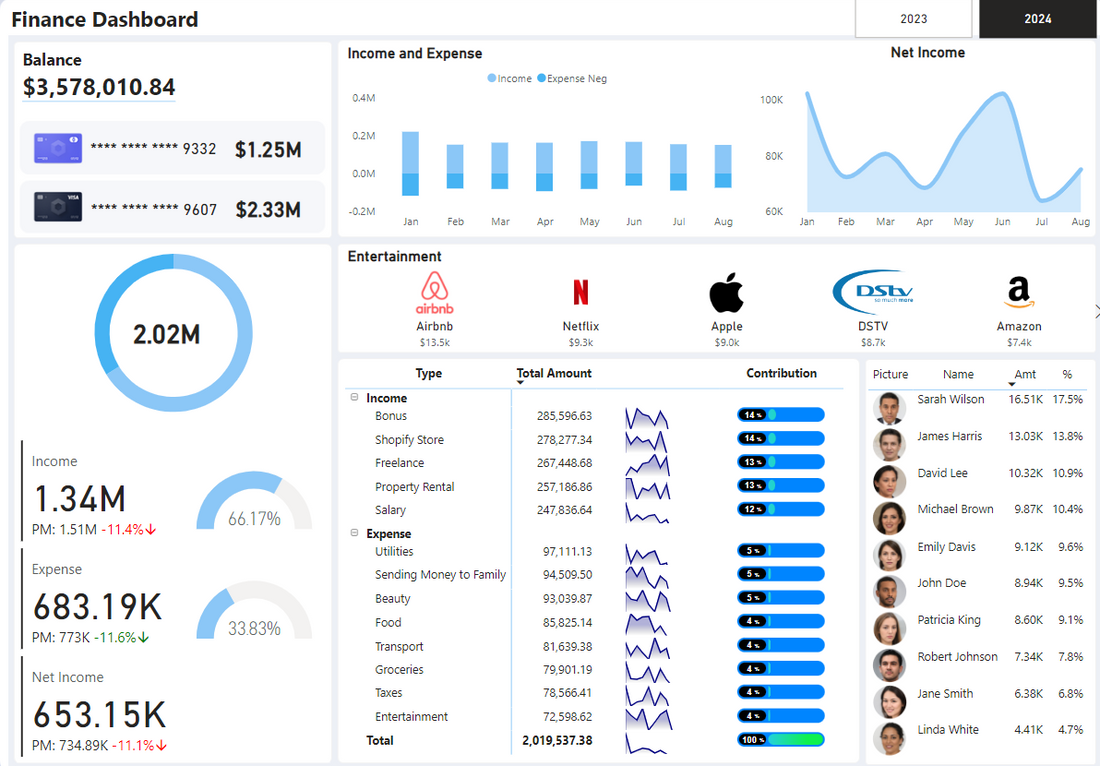Click the Apple logo icon

click(726, 293)
